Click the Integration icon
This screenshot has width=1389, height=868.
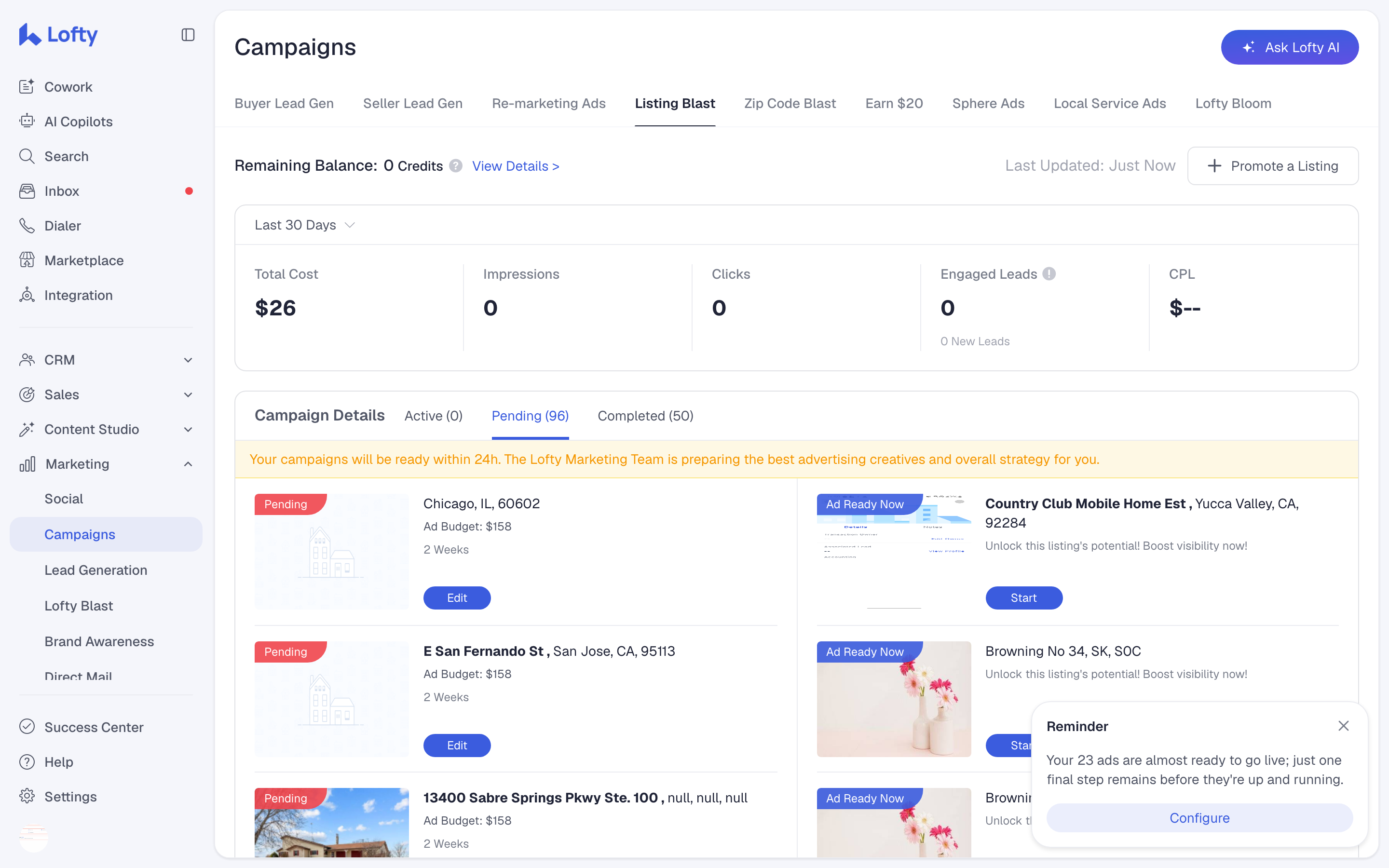point(27,295)
